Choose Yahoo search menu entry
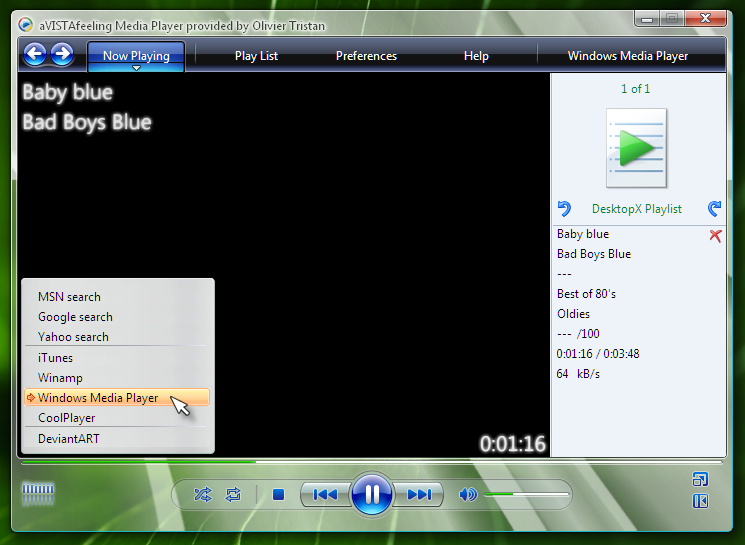745x545 pixels. tap(117, 337)
